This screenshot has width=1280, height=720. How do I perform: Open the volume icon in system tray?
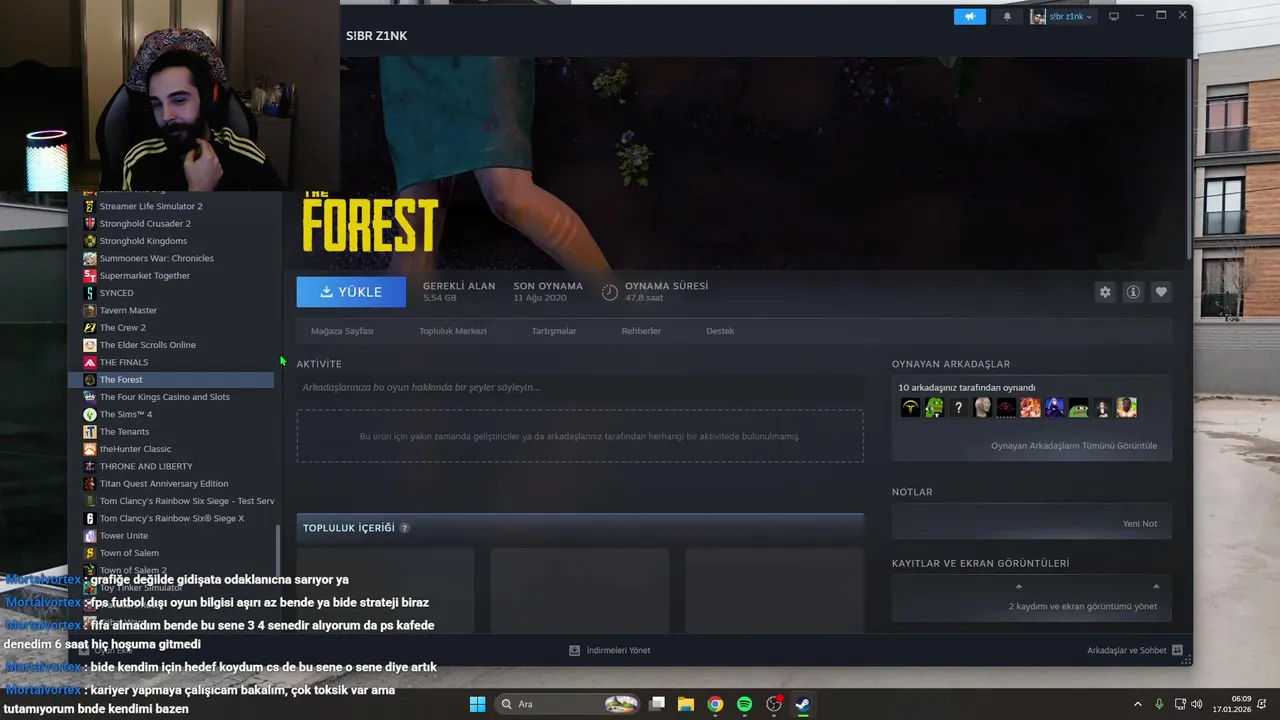[1199, 704]
